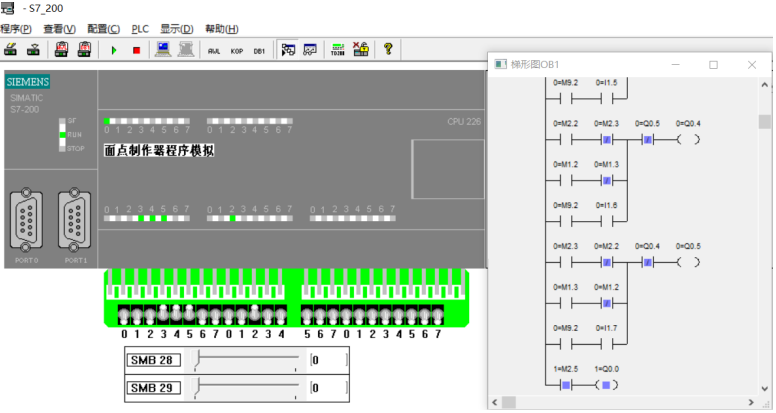Click the SMB 28 label button
The height and width of the screenshot is (413, 776).
153,360
